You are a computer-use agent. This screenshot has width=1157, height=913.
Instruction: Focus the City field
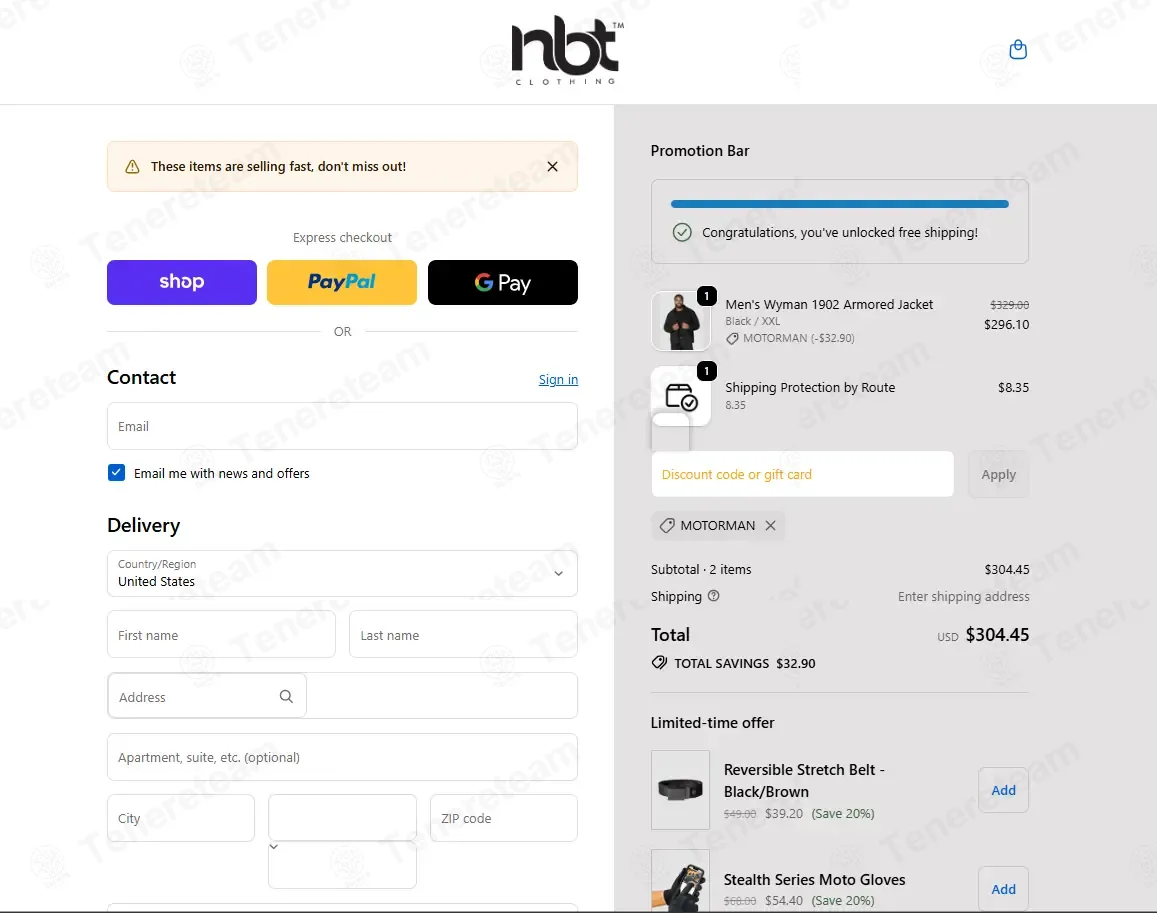[x=181, y=818]
